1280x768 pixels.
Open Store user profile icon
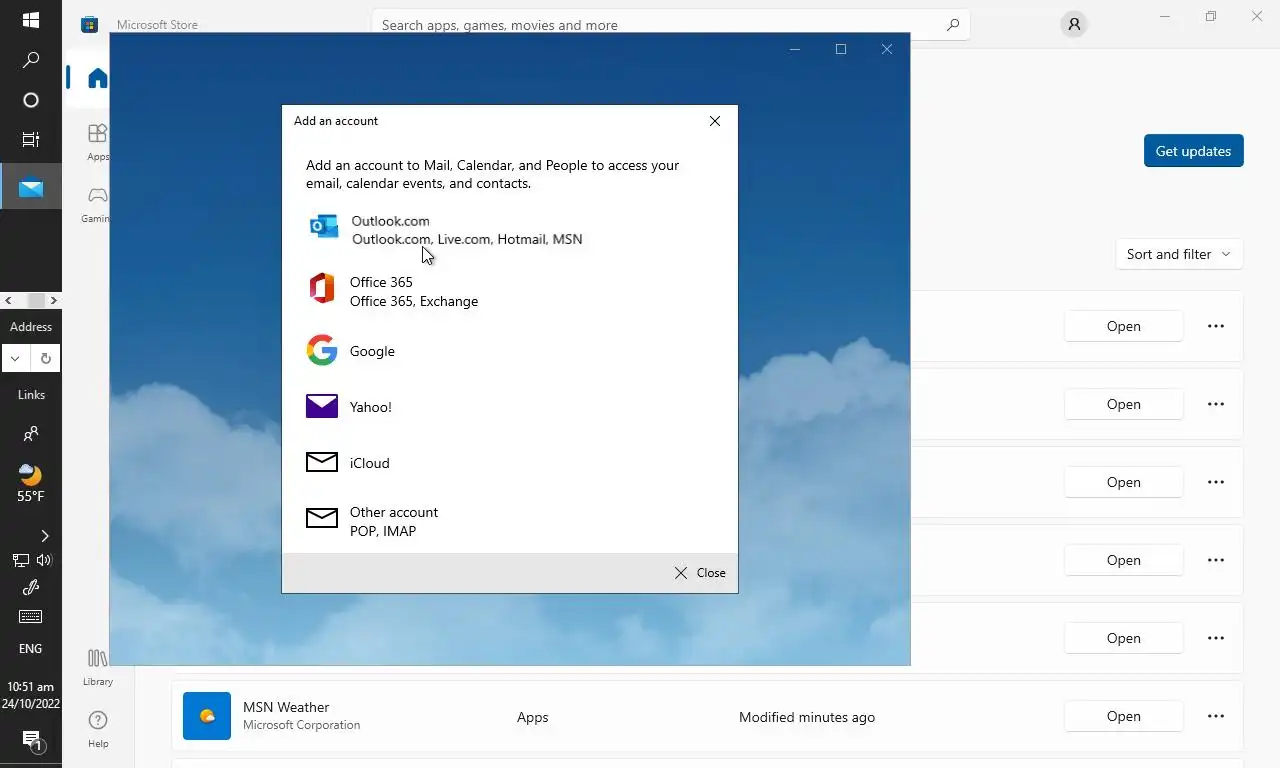point(1074,25)
